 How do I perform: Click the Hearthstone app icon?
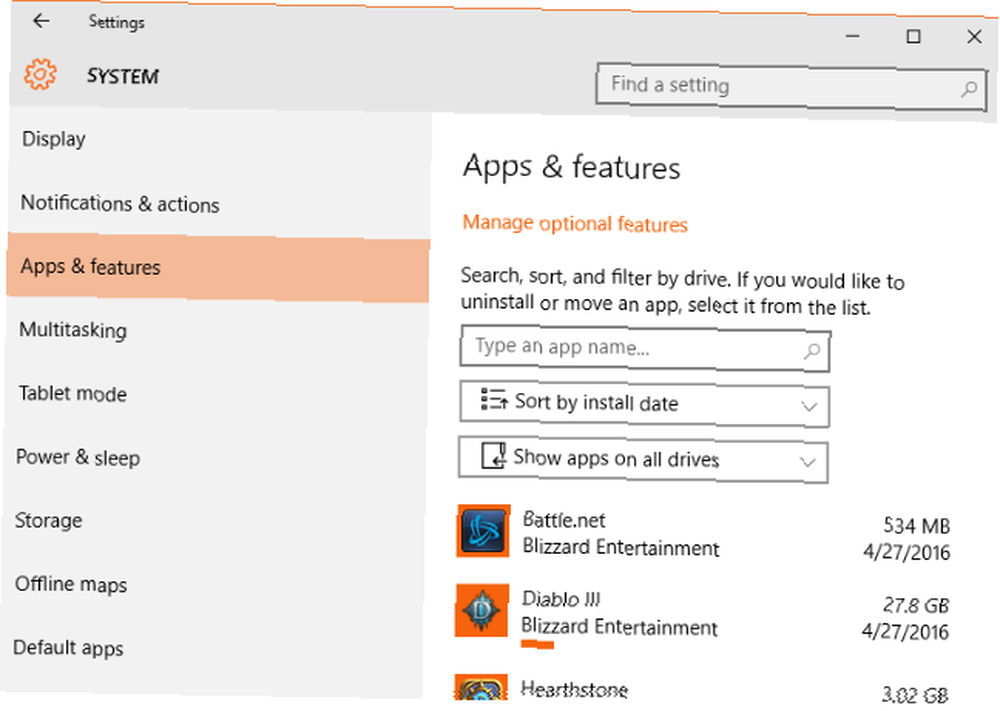pos(481,687)
